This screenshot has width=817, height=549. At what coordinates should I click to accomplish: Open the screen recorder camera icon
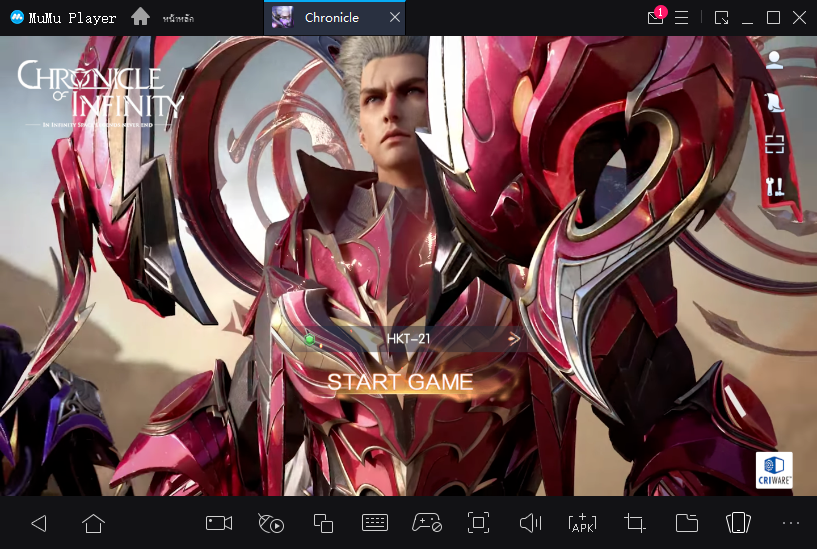click(219, 523)
